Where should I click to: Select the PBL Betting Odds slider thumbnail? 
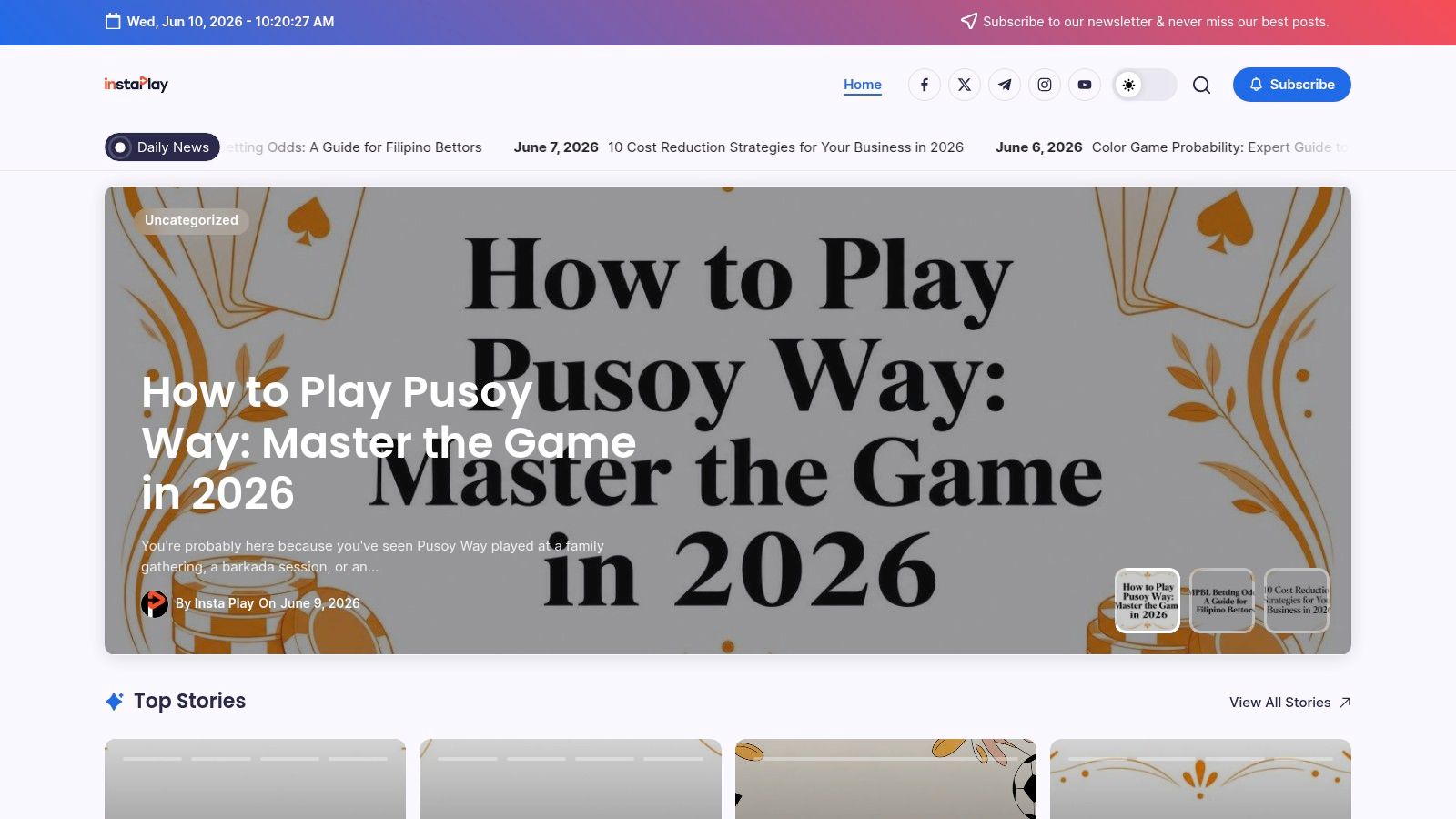coord(1222,601)
